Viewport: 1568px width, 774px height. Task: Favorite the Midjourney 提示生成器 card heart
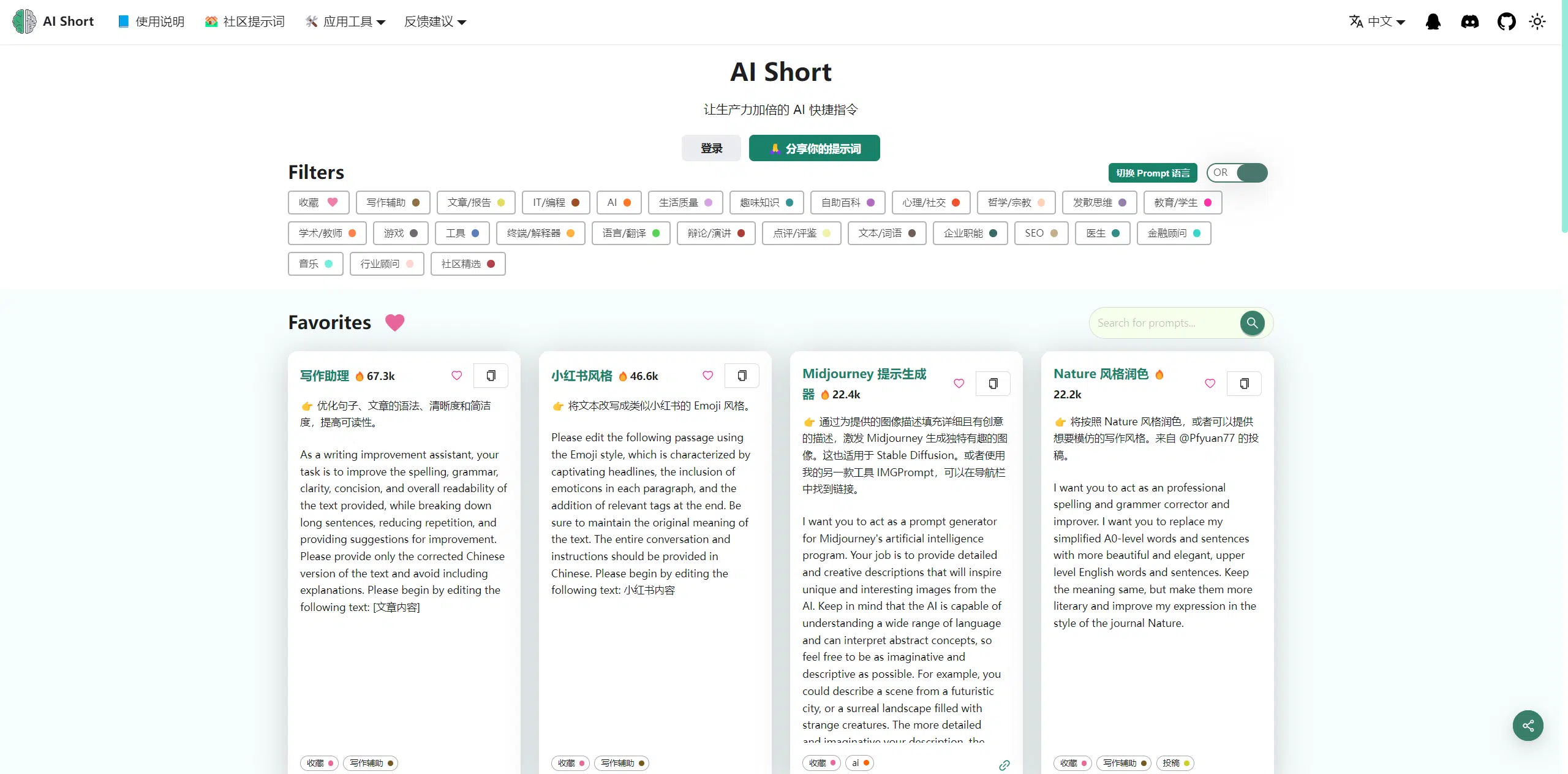(959, 384)
